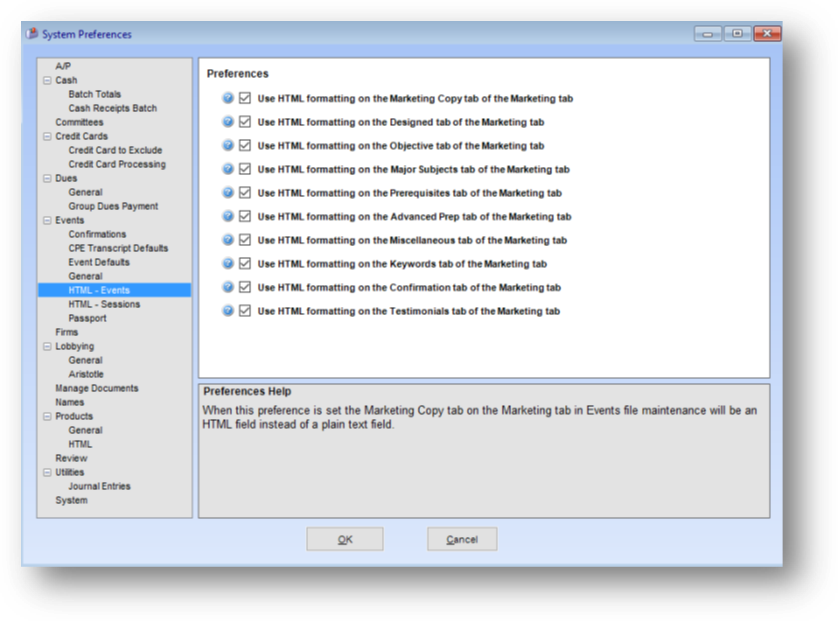This screenshot has height=621, width=838.
Task: Maximize the System Preferences window
Action: pos(737,34)
